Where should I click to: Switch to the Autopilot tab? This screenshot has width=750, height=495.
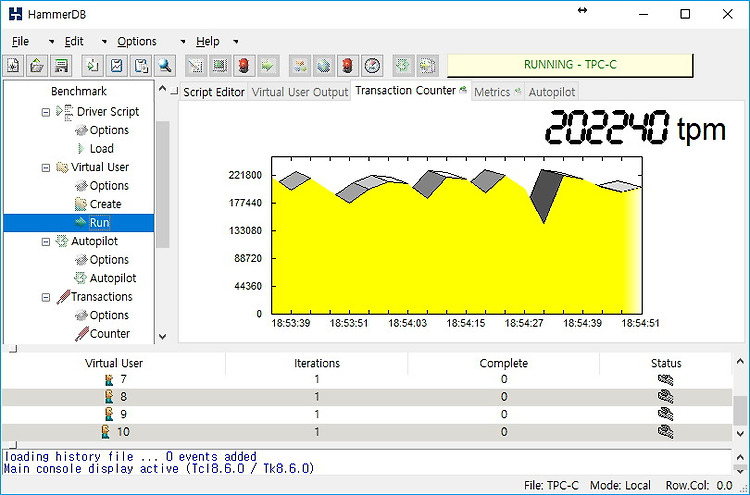click(x=551, y=92)
